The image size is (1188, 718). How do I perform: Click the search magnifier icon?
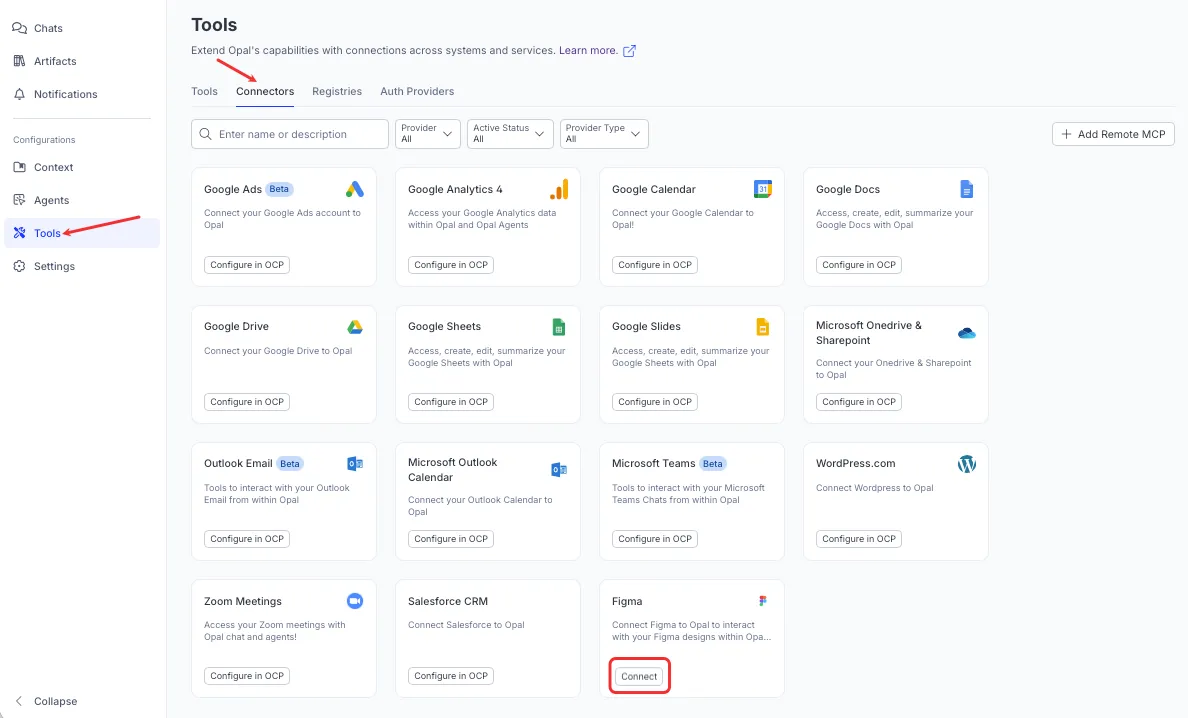point(205,134)
